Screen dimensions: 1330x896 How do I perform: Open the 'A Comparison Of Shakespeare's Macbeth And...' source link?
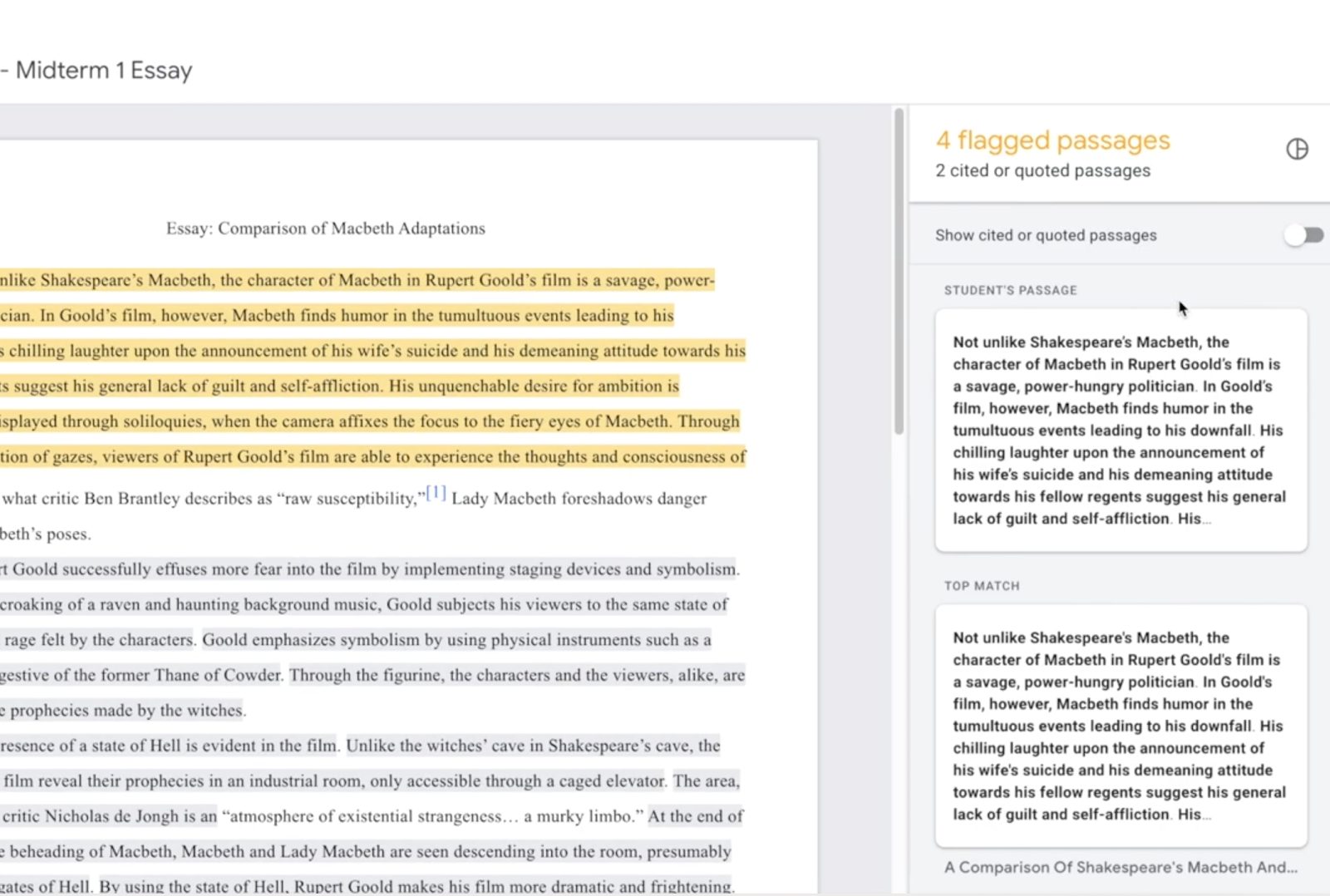[1121, 867]
